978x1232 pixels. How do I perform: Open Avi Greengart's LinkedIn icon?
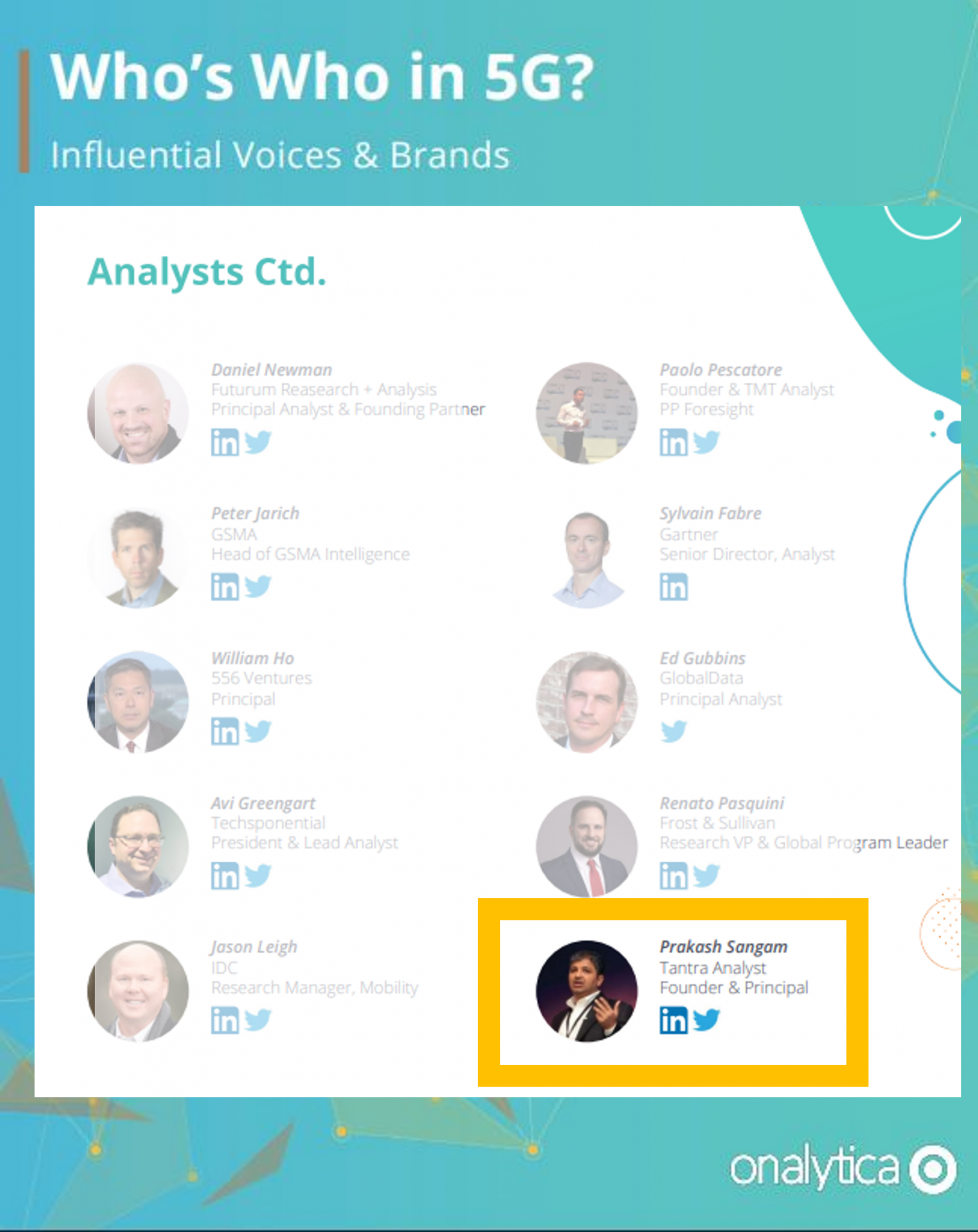coord(224,876)
